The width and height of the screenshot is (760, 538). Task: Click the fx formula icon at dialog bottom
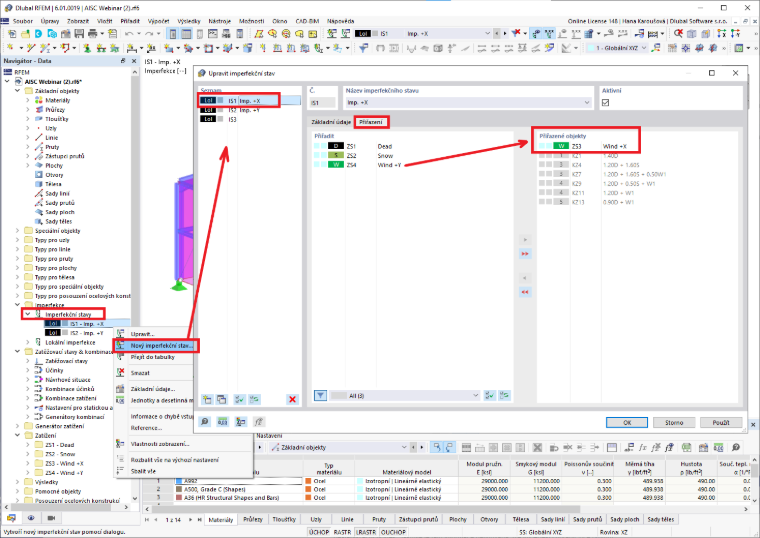[x=259, y=422]
